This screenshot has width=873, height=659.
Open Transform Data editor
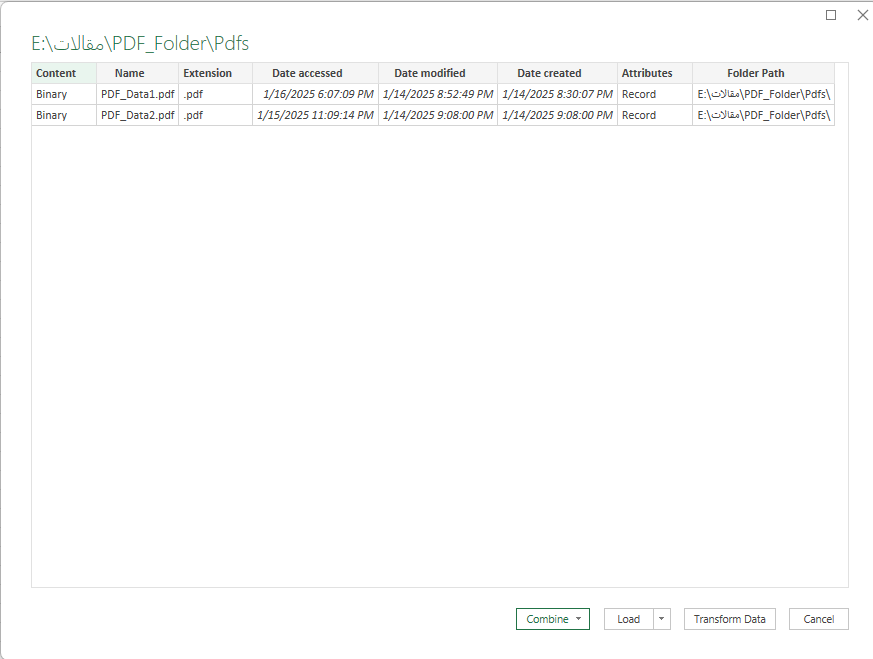(x=729, y=619)
